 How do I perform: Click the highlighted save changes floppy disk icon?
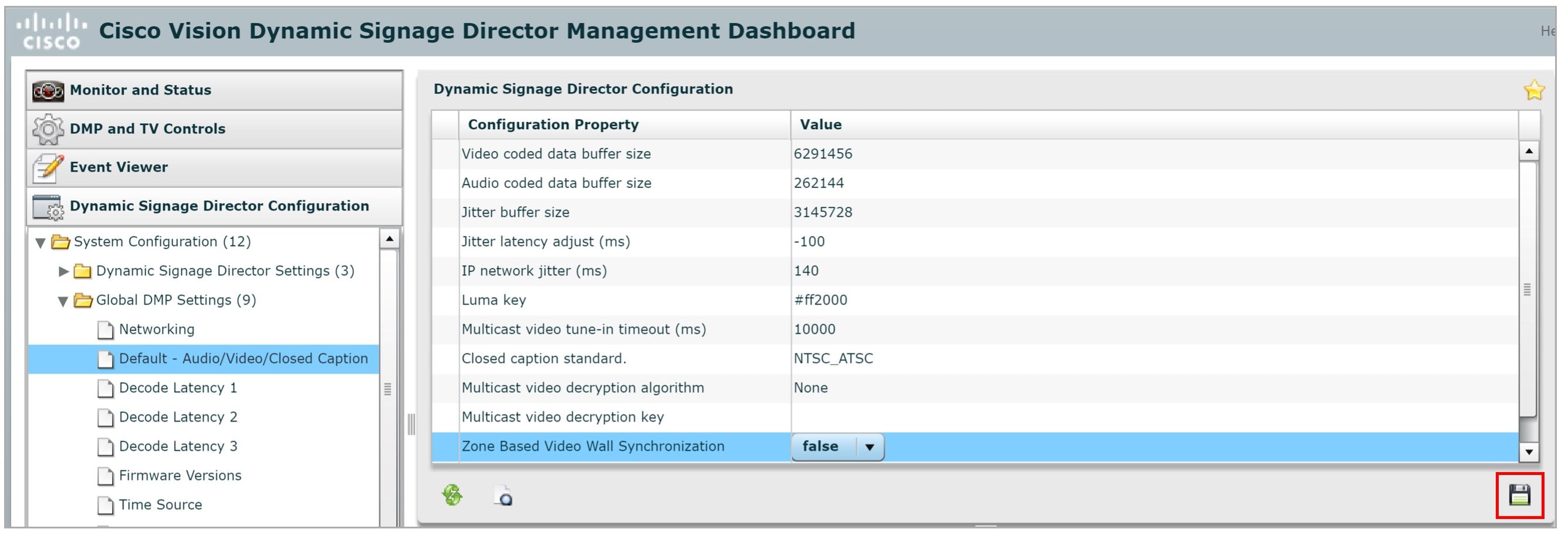click(1520, 496)
